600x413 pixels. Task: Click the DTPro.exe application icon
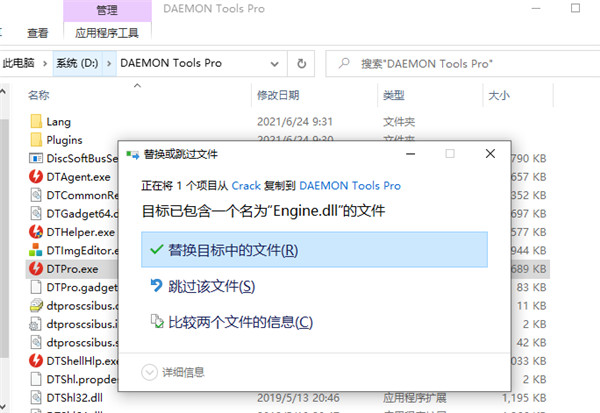[x=36, y=269]
